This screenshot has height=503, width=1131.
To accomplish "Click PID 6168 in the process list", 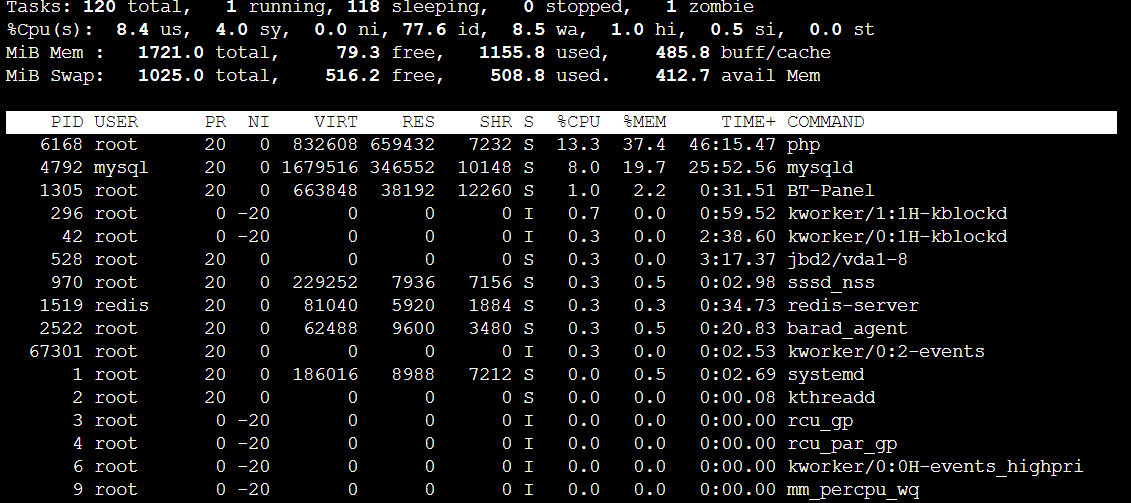I will (x=61, y=144).
